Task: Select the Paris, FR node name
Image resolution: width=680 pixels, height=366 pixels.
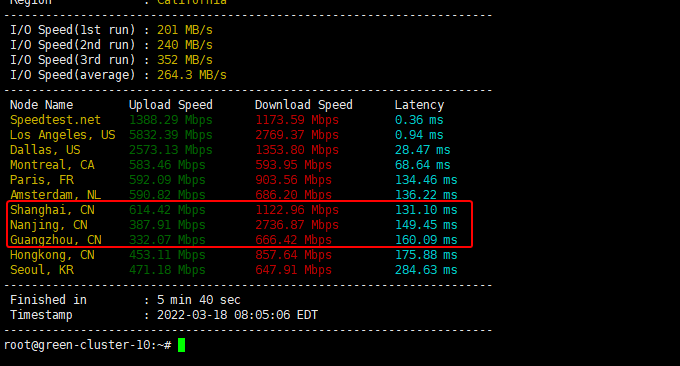Action: pyautogui.click(x=42, y=180)
